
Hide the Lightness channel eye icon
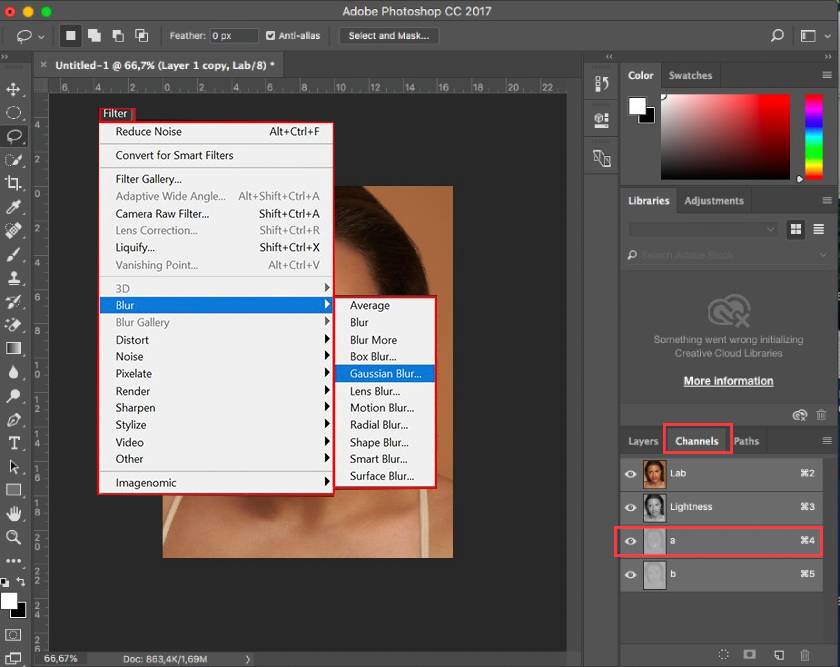(630, 507)
